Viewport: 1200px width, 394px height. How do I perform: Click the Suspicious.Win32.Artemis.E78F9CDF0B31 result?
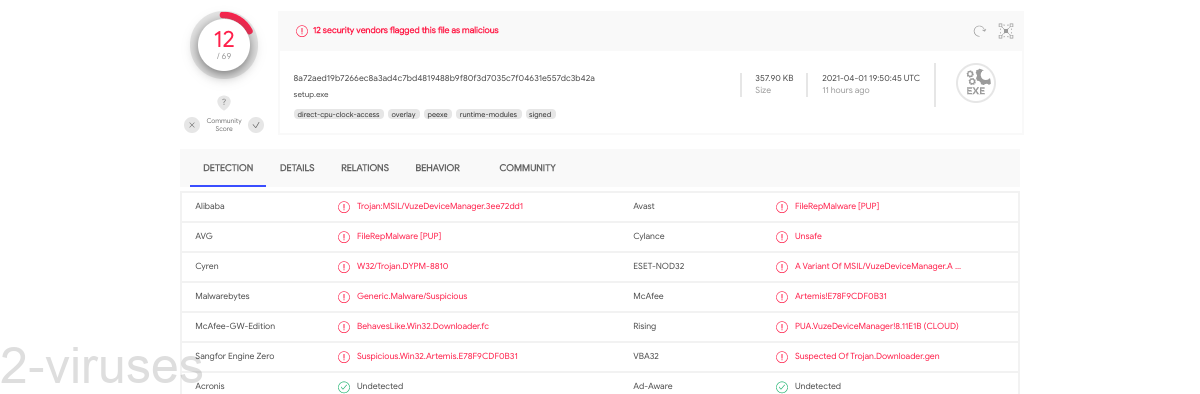point(437,357)
